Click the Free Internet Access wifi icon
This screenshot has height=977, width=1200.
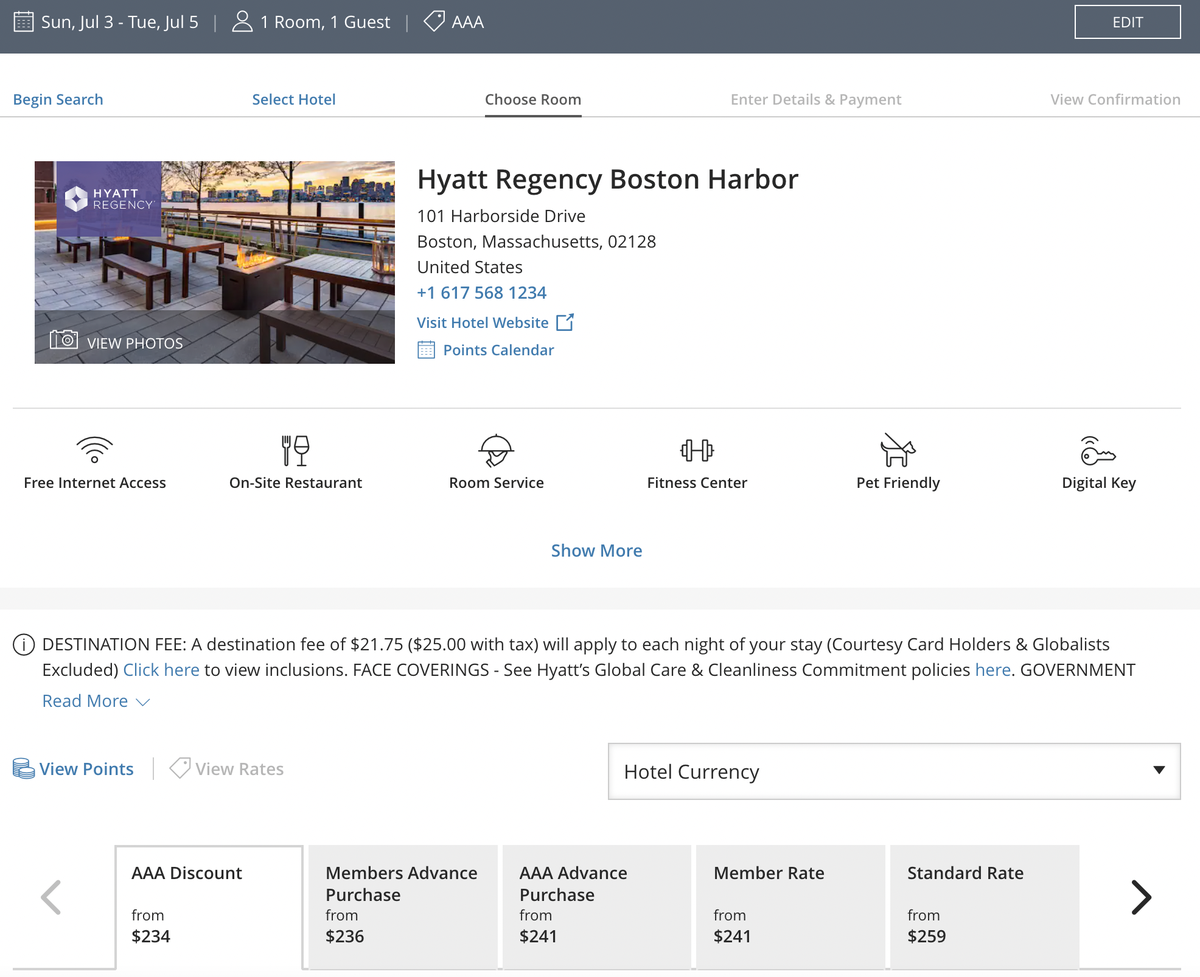pyautogui.click(x=94, y=449)
